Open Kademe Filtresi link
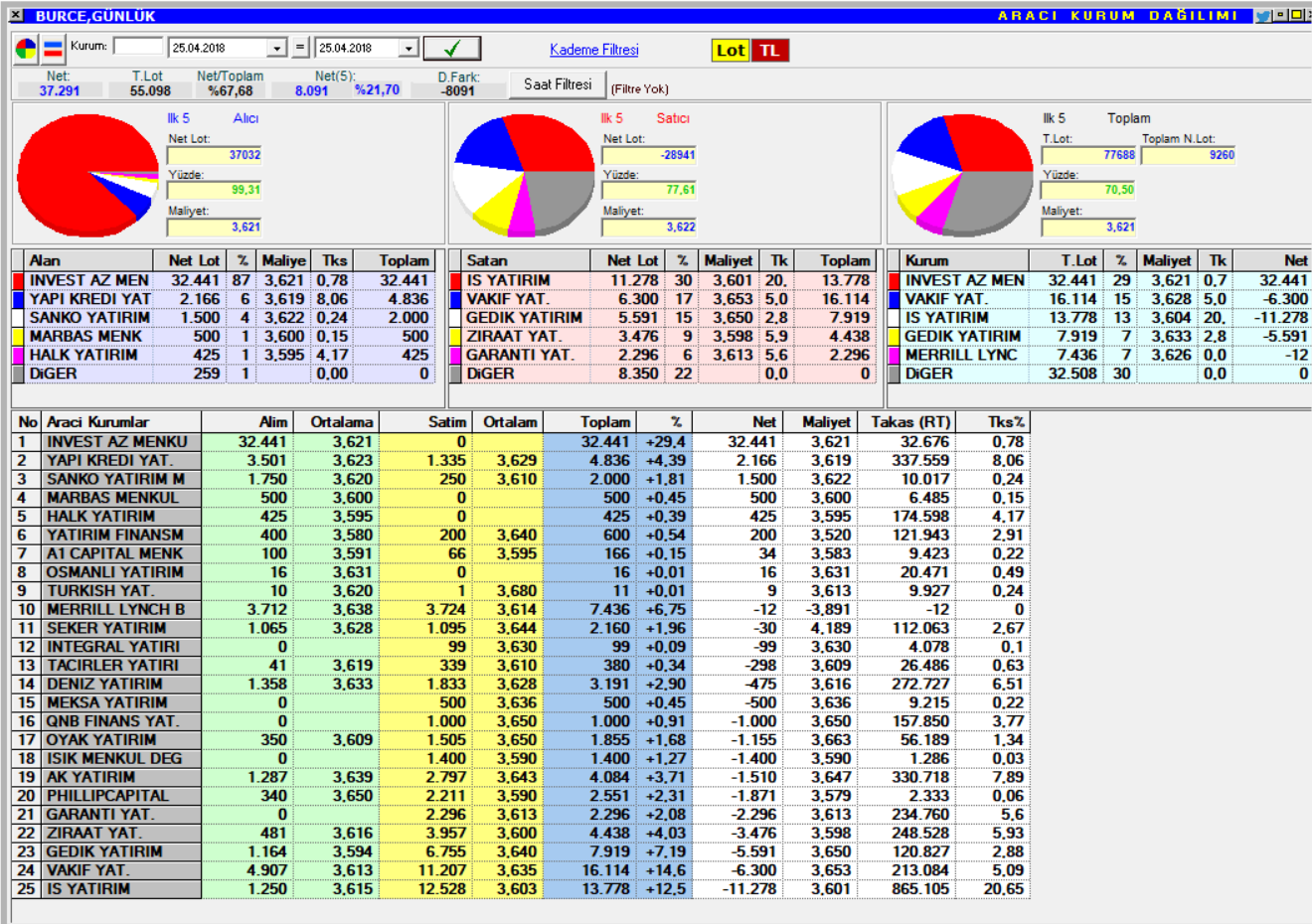The width and height of the screenshot is (1312, 924). pyautogui.click(x=594, y=50)
